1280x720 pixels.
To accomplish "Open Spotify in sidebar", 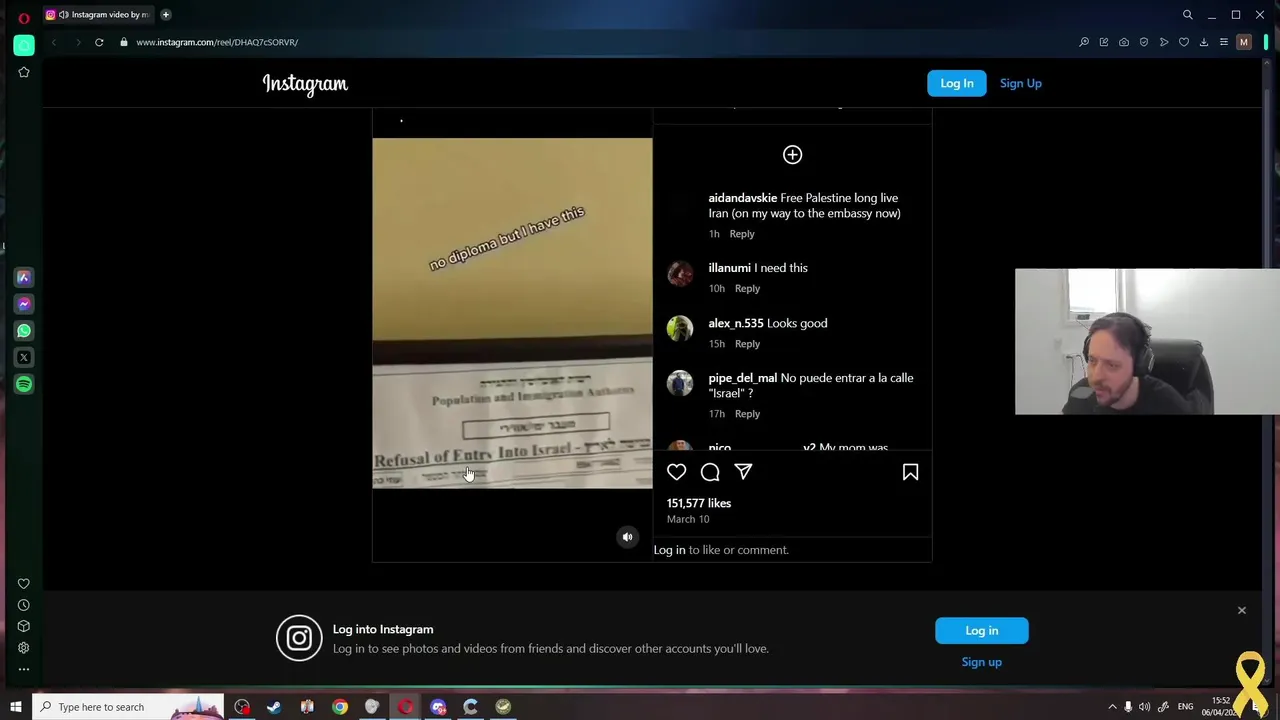I will 24,384.
